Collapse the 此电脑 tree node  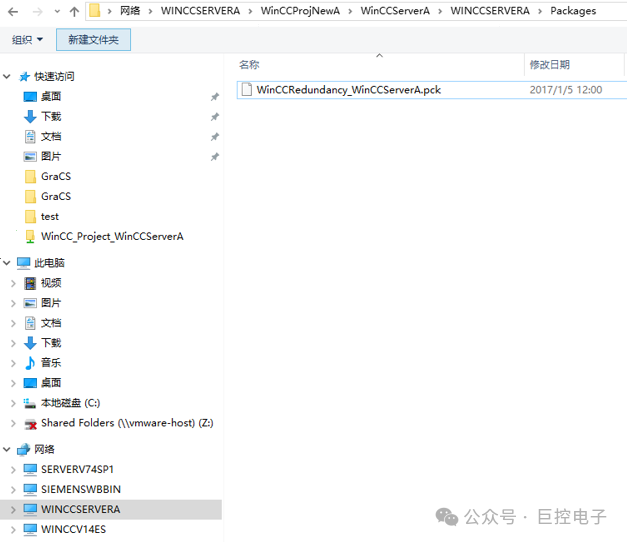tap(7, 263)
